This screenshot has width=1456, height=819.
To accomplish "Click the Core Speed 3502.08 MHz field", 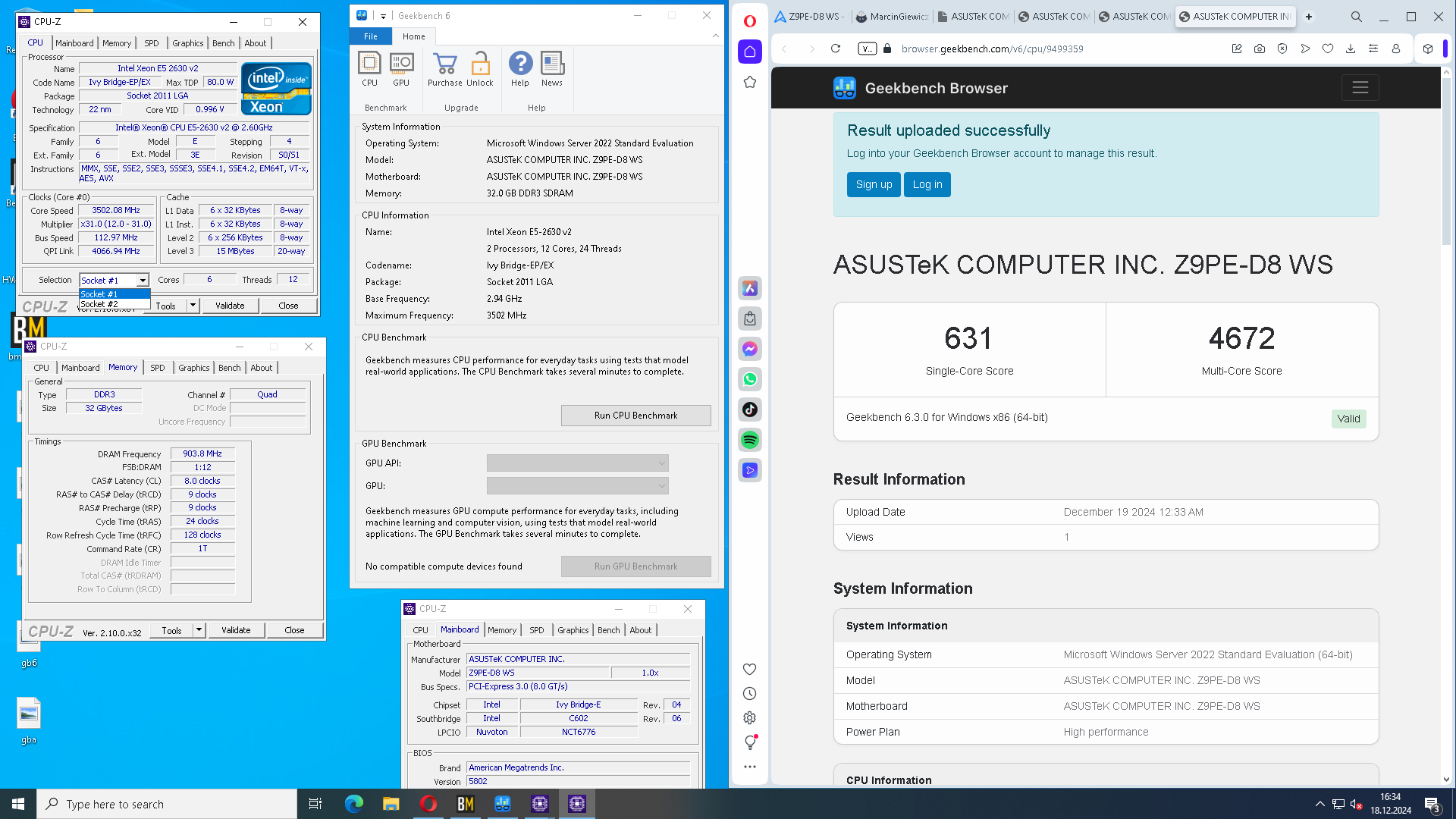I will [115, 210].
